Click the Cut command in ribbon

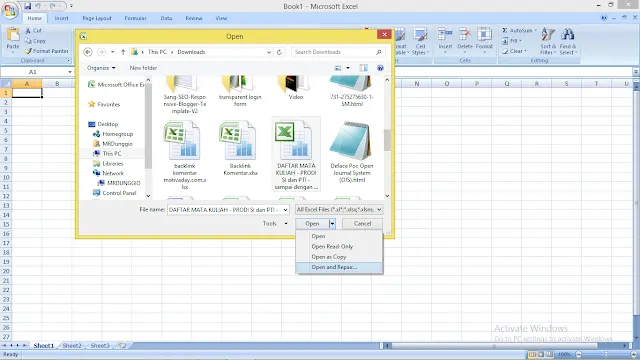[33, 31]
